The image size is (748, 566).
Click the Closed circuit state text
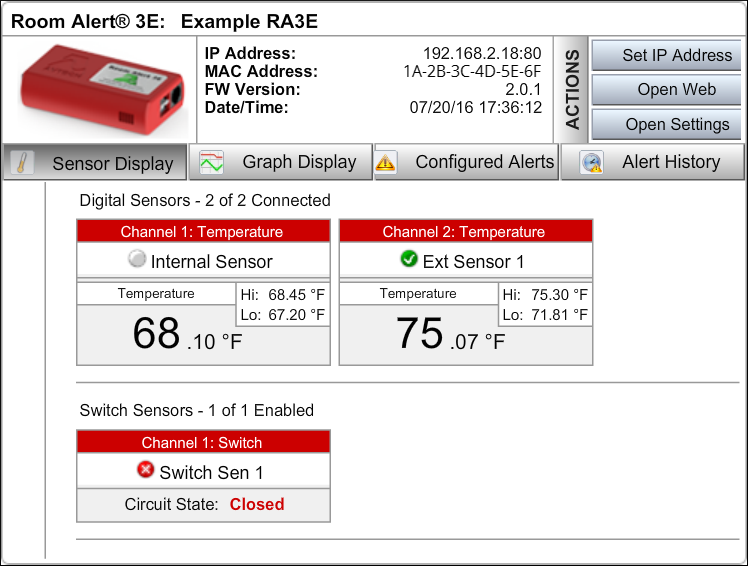pos(257,505)
